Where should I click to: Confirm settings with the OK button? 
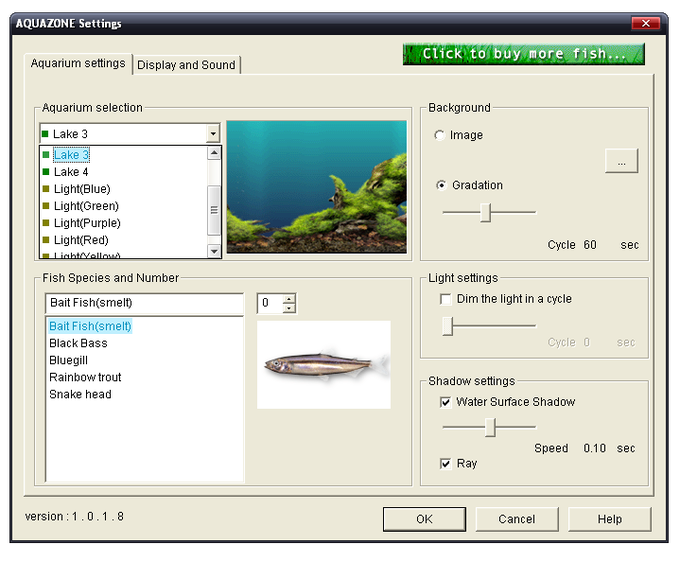point(424,519)
